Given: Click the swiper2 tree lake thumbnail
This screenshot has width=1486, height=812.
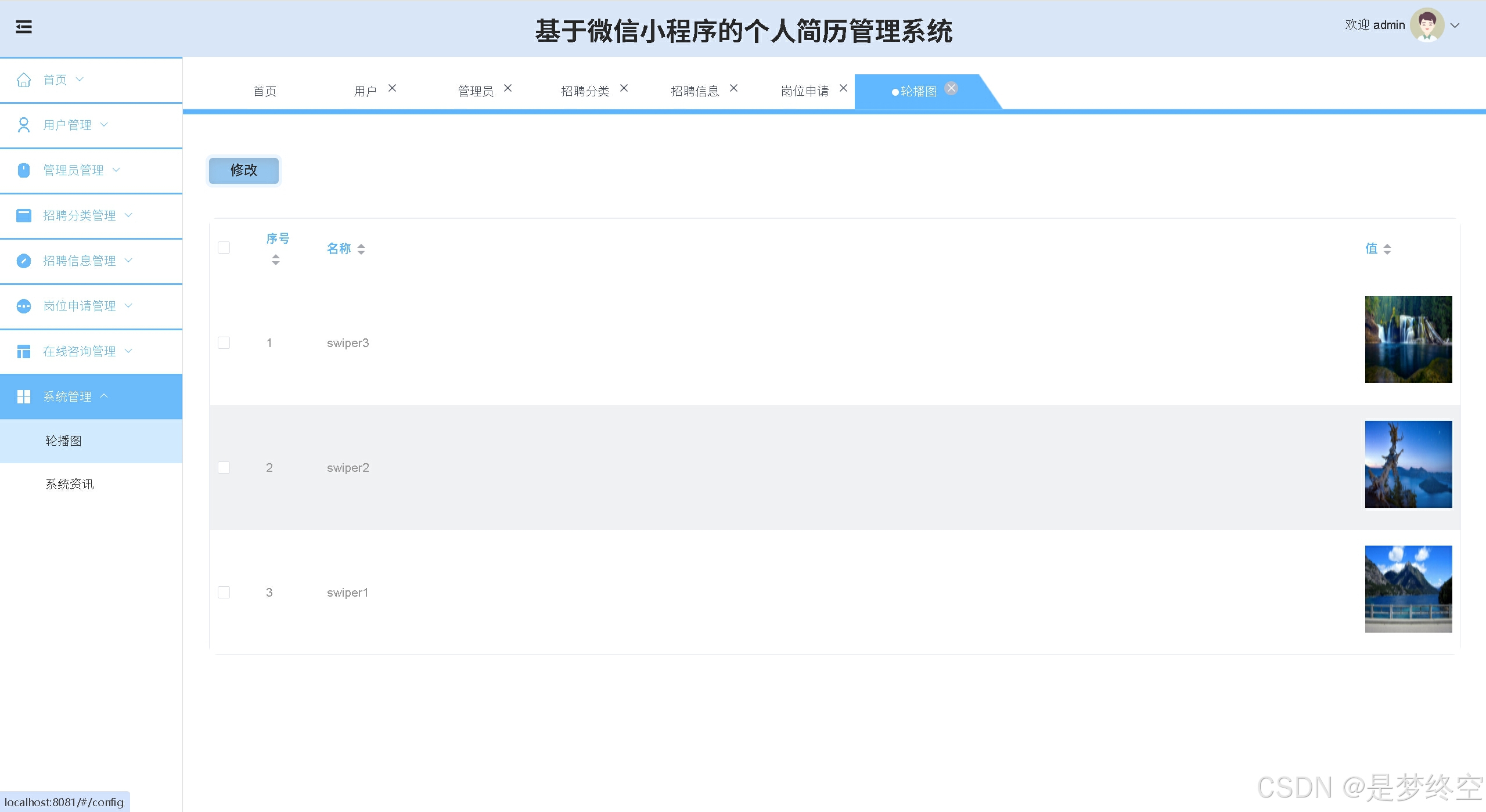Looking at the screenshot, I should (x=1408, y=464).
